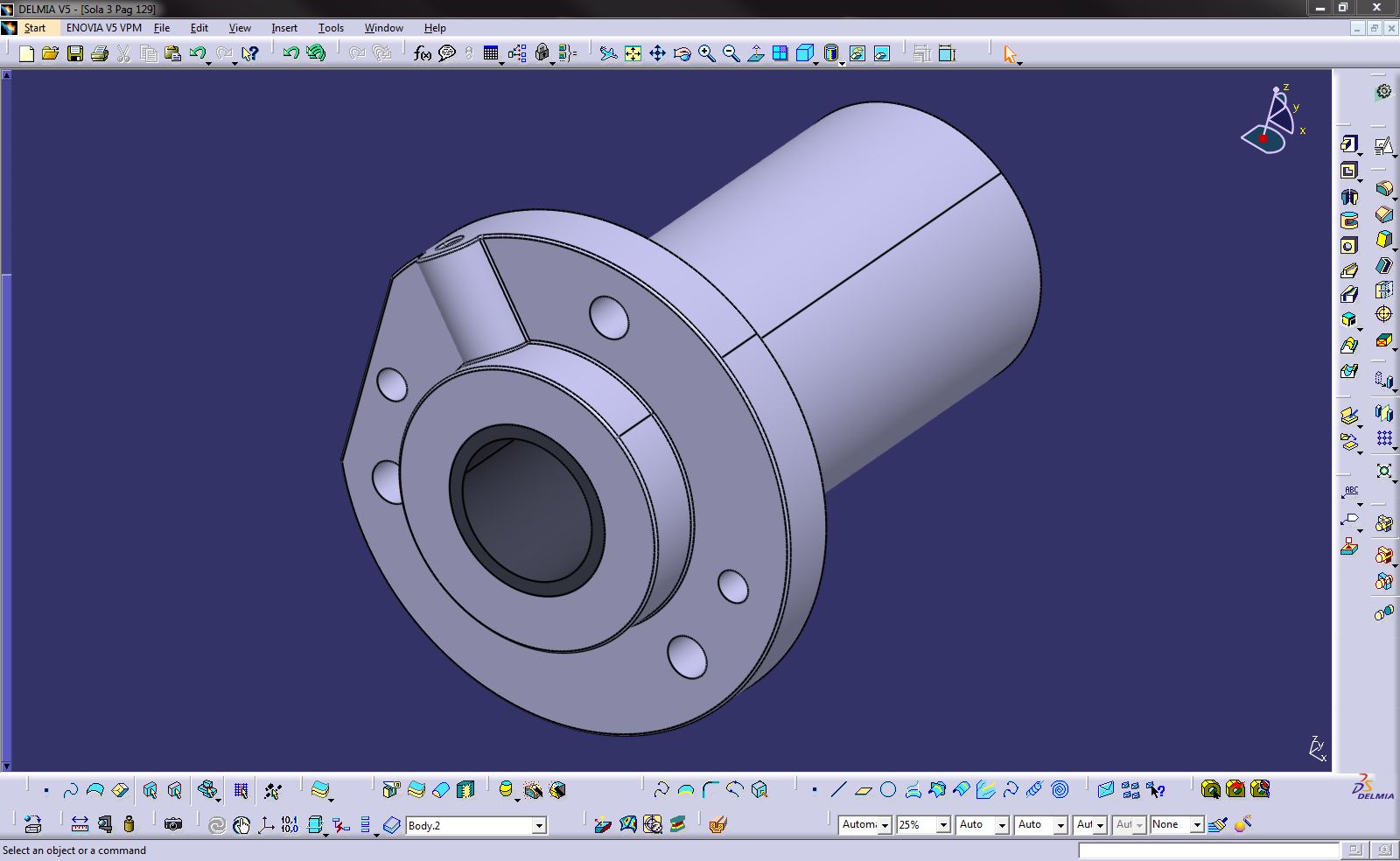Click the Cut scissors icon

pos(123,53)
